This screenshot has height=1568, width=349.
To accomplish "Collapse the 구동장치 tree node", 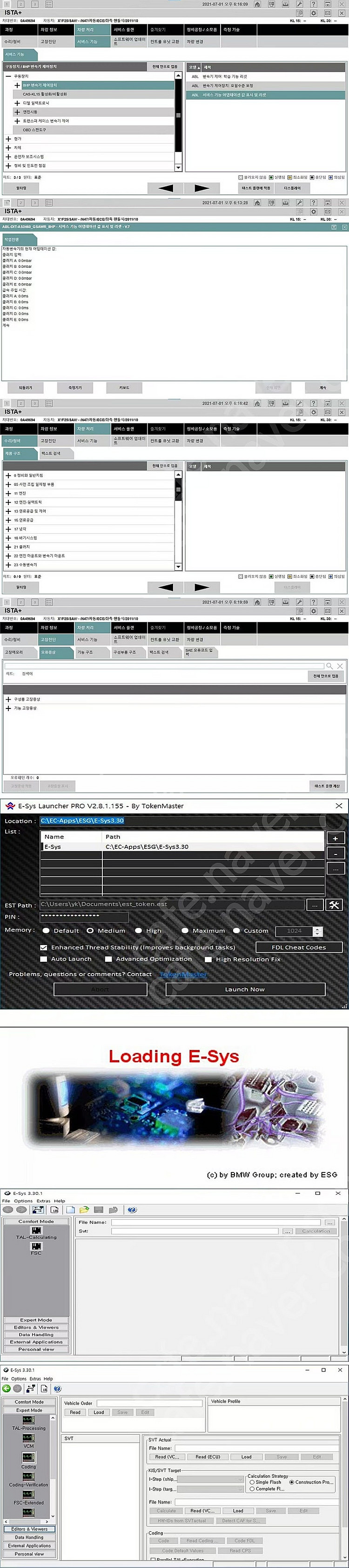I will [x=8, y=76].
